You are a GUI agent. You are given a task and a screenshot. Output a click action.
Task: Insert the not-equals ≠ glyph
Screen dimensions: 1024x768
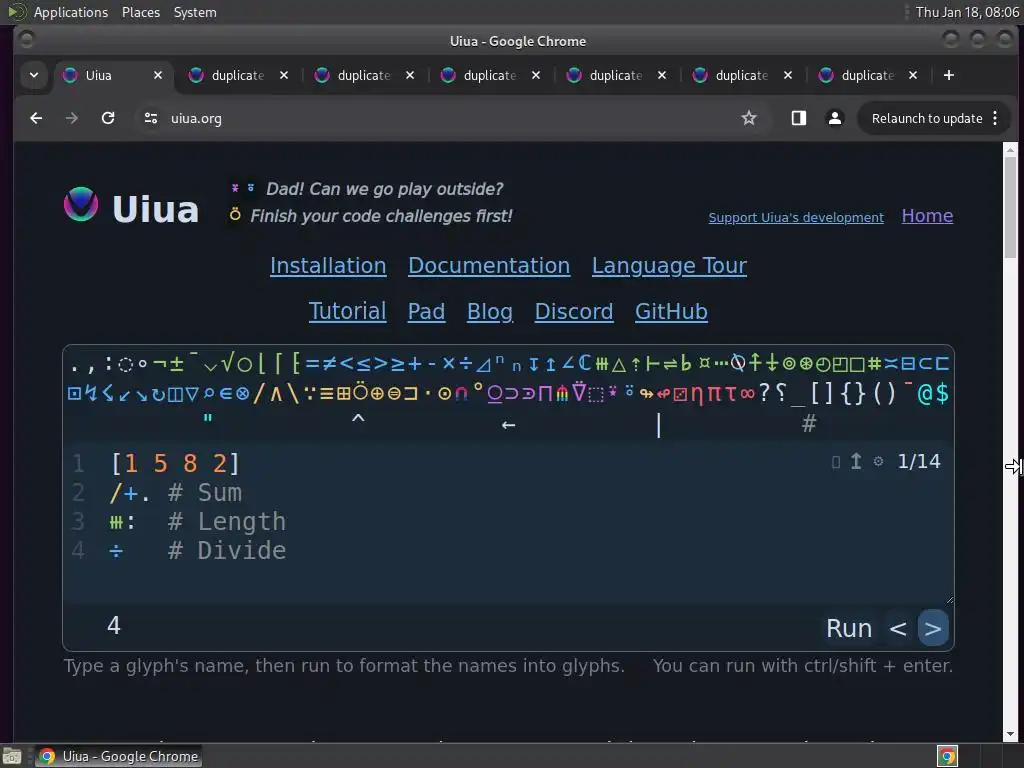click(329, 364)
